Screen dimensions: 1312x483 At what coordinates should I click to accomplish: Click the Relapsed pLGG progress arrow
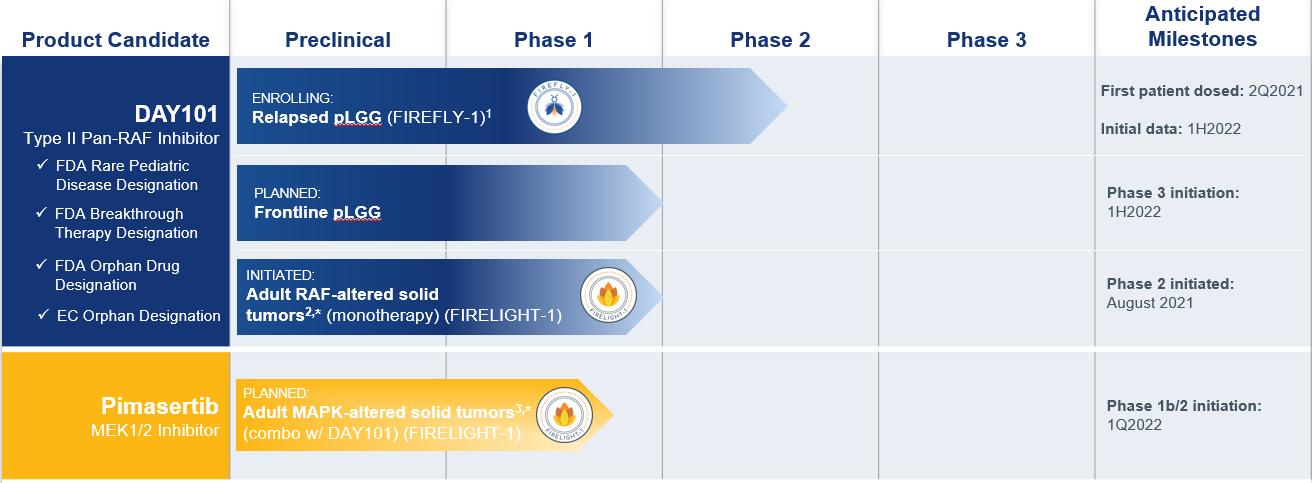click(512, 106)
